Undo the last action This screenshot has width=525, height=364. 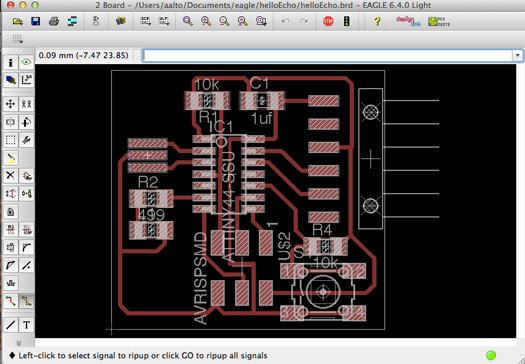point(285,21)
